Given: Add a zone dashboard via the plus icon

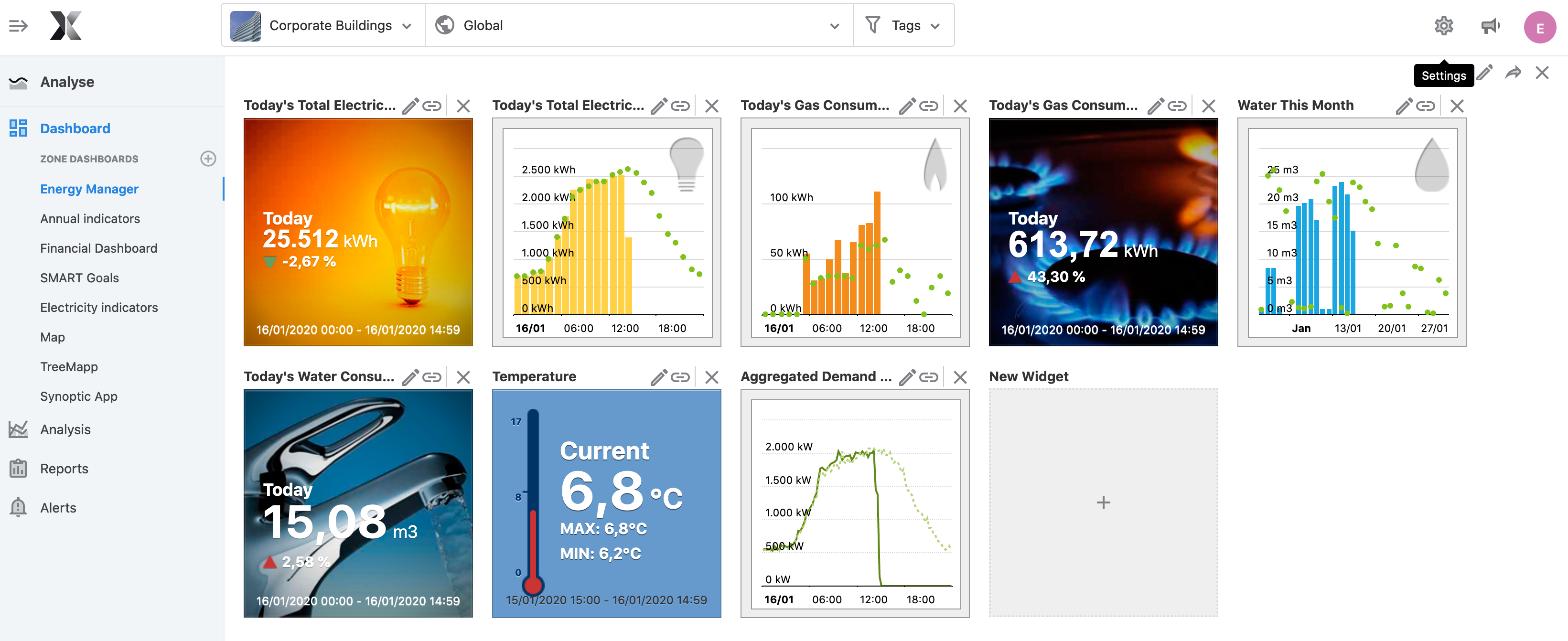Looking at the screenshot, I should pos(208,159).
